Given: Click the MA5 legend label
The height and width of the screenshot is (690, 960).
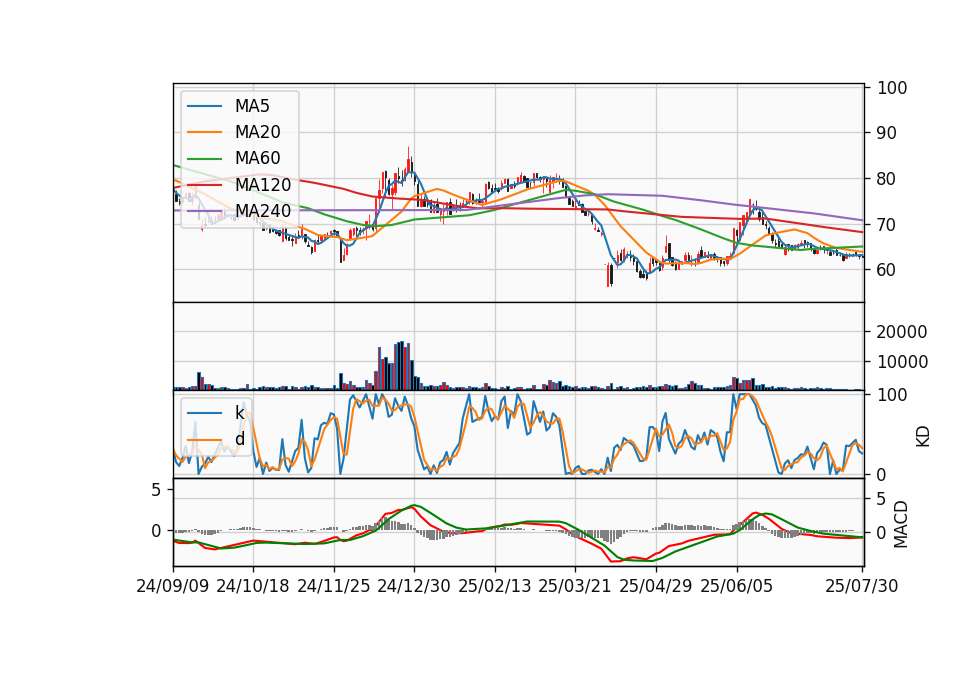Looking at the screenshot, I should pyautogui.click(x=252, y=106).
